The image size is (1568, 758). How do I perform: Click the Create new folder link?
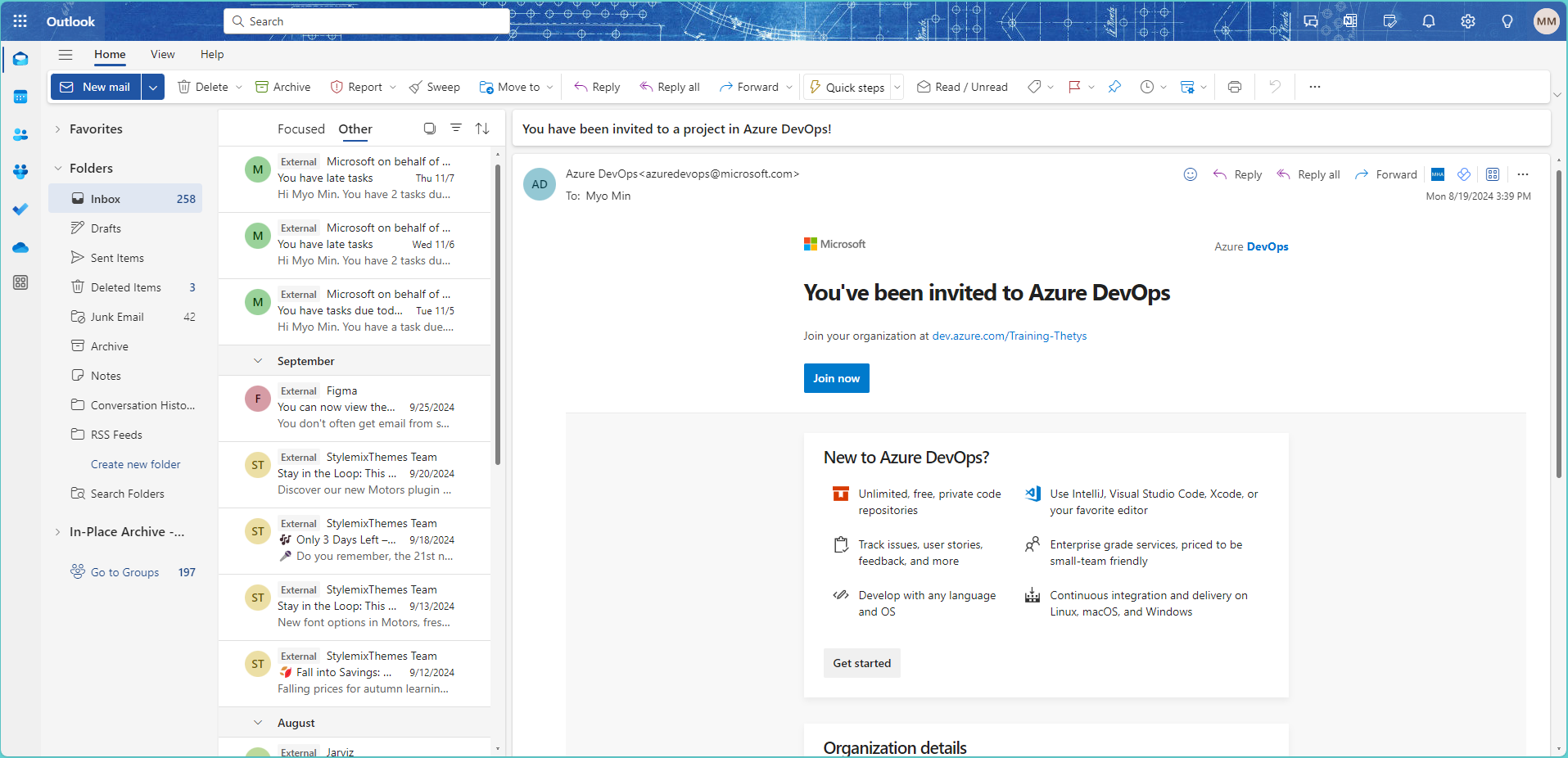point(136,464)
